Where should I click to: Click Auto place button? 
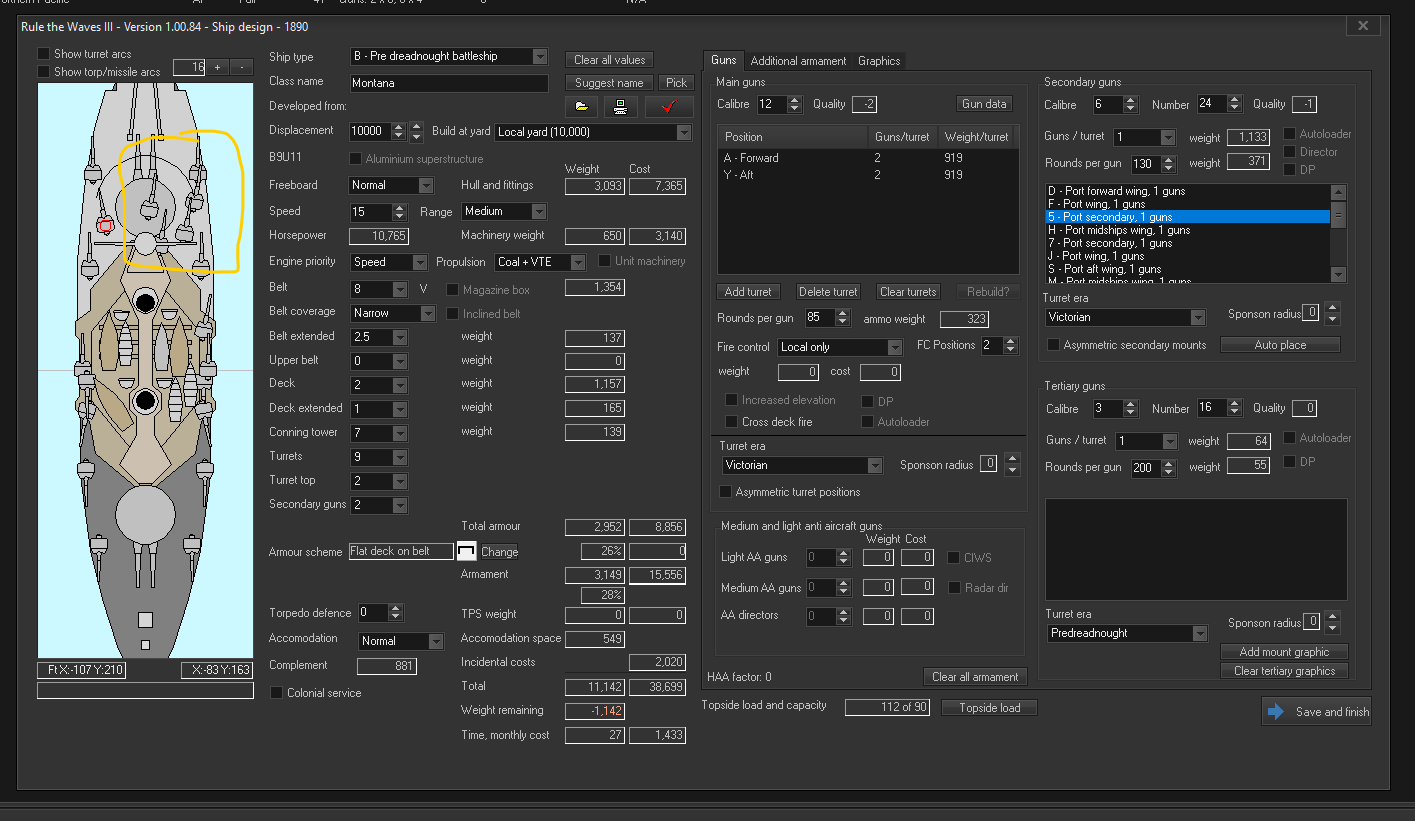pyautogui.click(x=1281, y=344)
